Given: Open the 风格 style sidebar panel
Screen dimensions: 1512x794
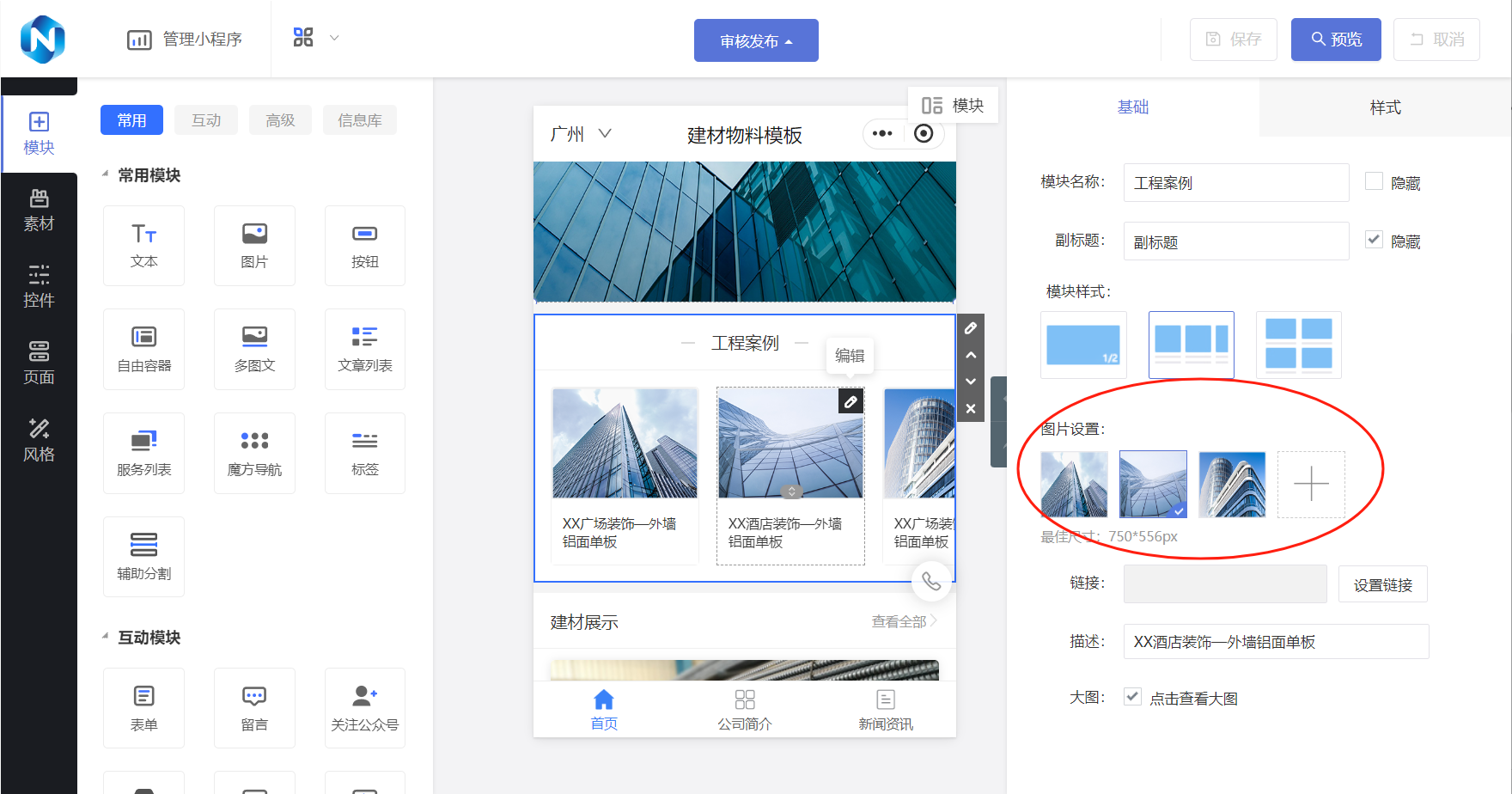Looking at the screenshot, I should click(x=39, y=441).
